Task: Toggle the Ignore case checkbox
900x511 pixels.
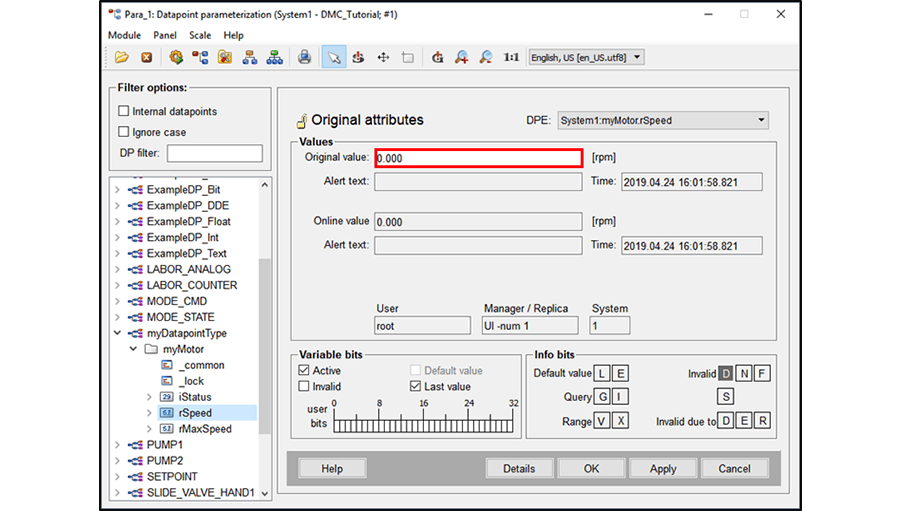Action: [124, 132]
